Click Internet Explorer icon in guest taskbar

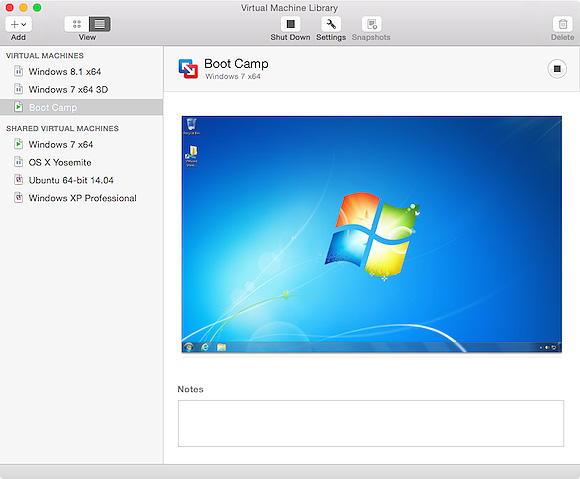[205, 347]
